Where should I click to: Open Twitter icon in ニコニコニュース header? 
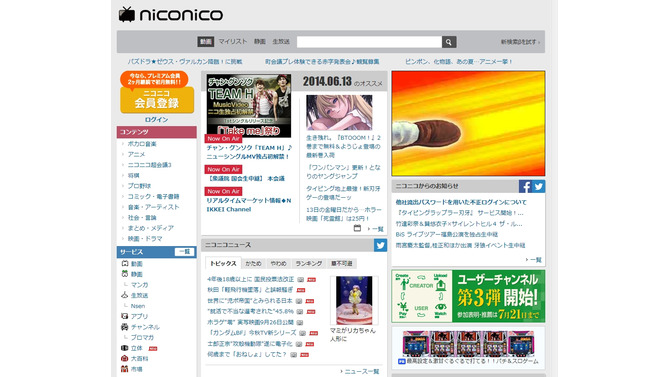[380, 245]
